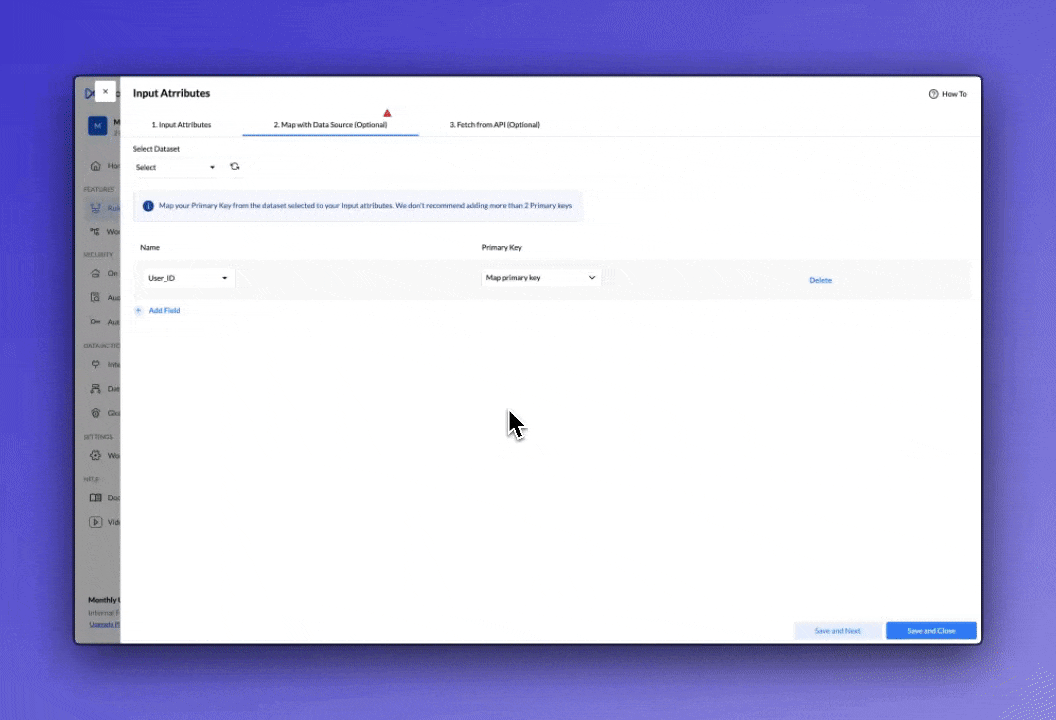Click the Add Field link
The width and height of the screenshot is (1056, 720).
click(x=164, y=311)
